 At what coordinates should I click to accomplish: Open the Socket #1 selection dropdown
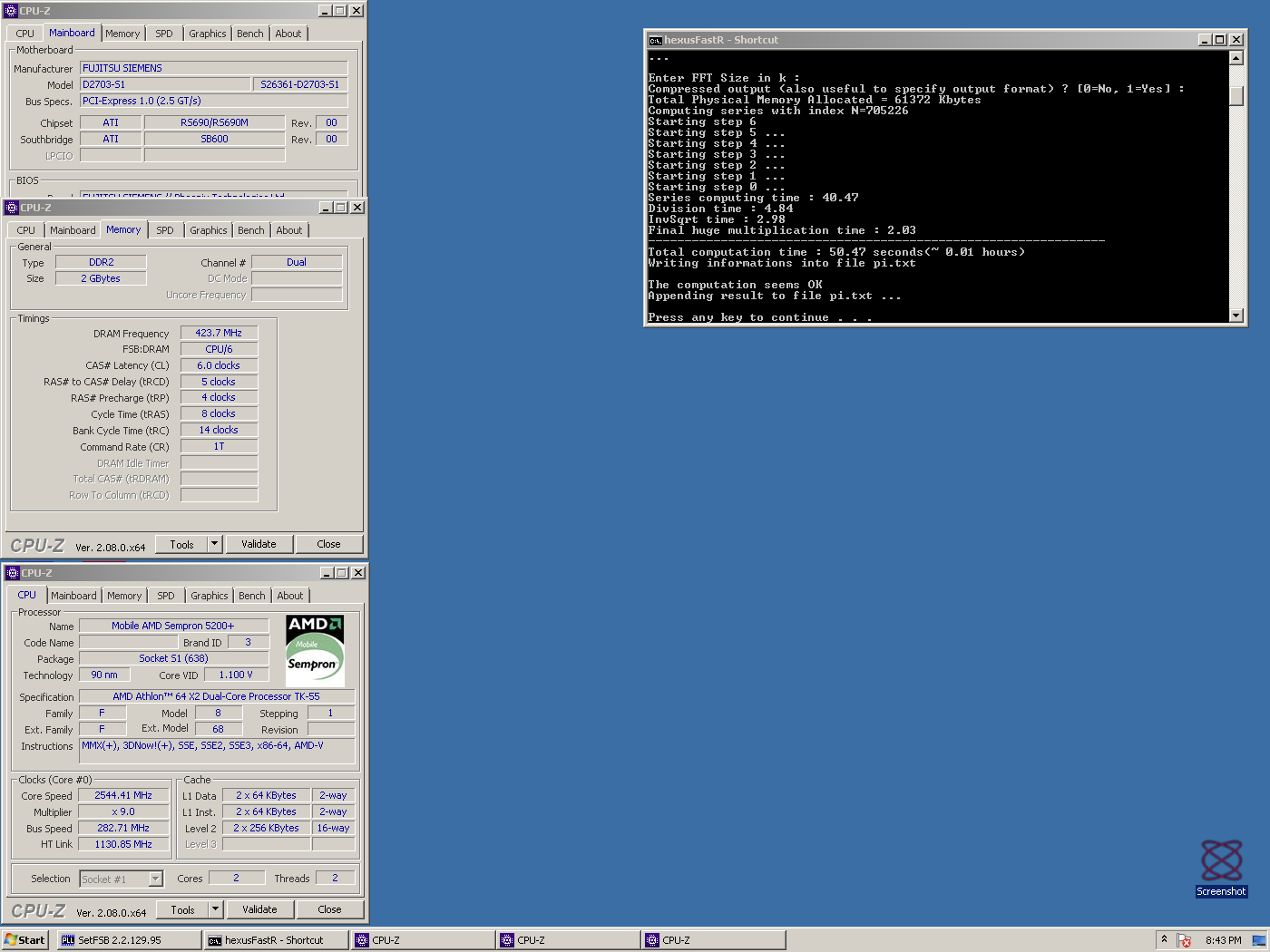[x=156, y=879]
